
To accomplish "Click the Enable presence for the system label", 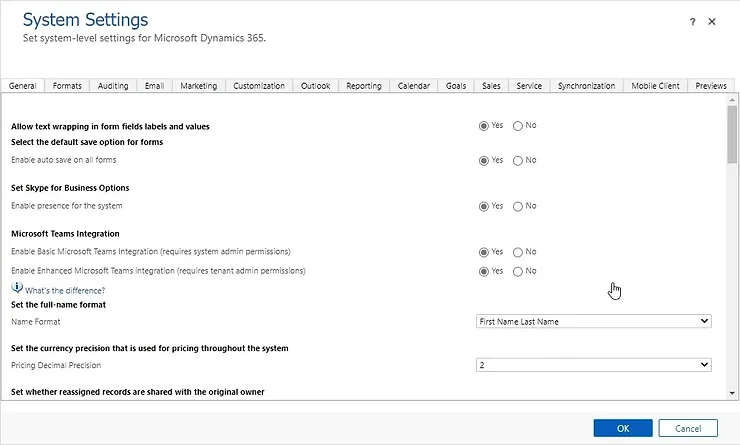I will pos(67,206).
